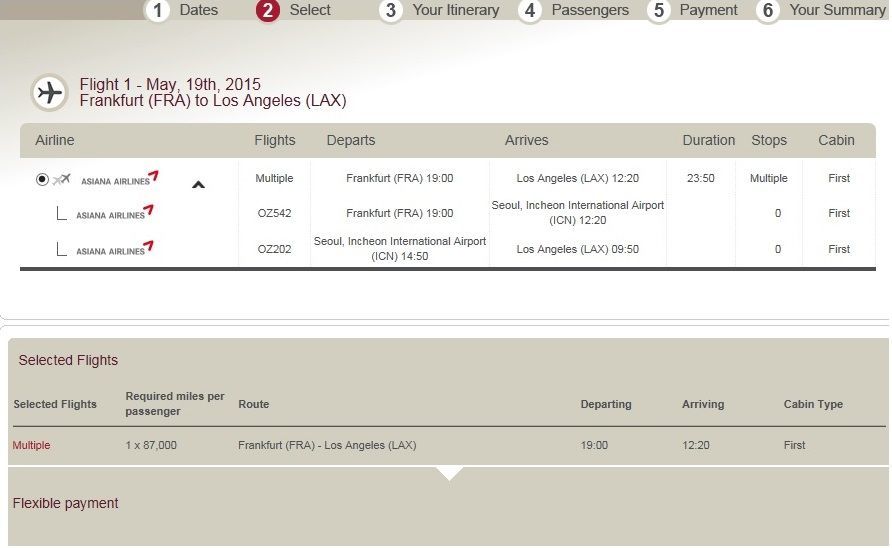
Task: Expand the Flexible payment section arrow
Action: tap(449, 473)
